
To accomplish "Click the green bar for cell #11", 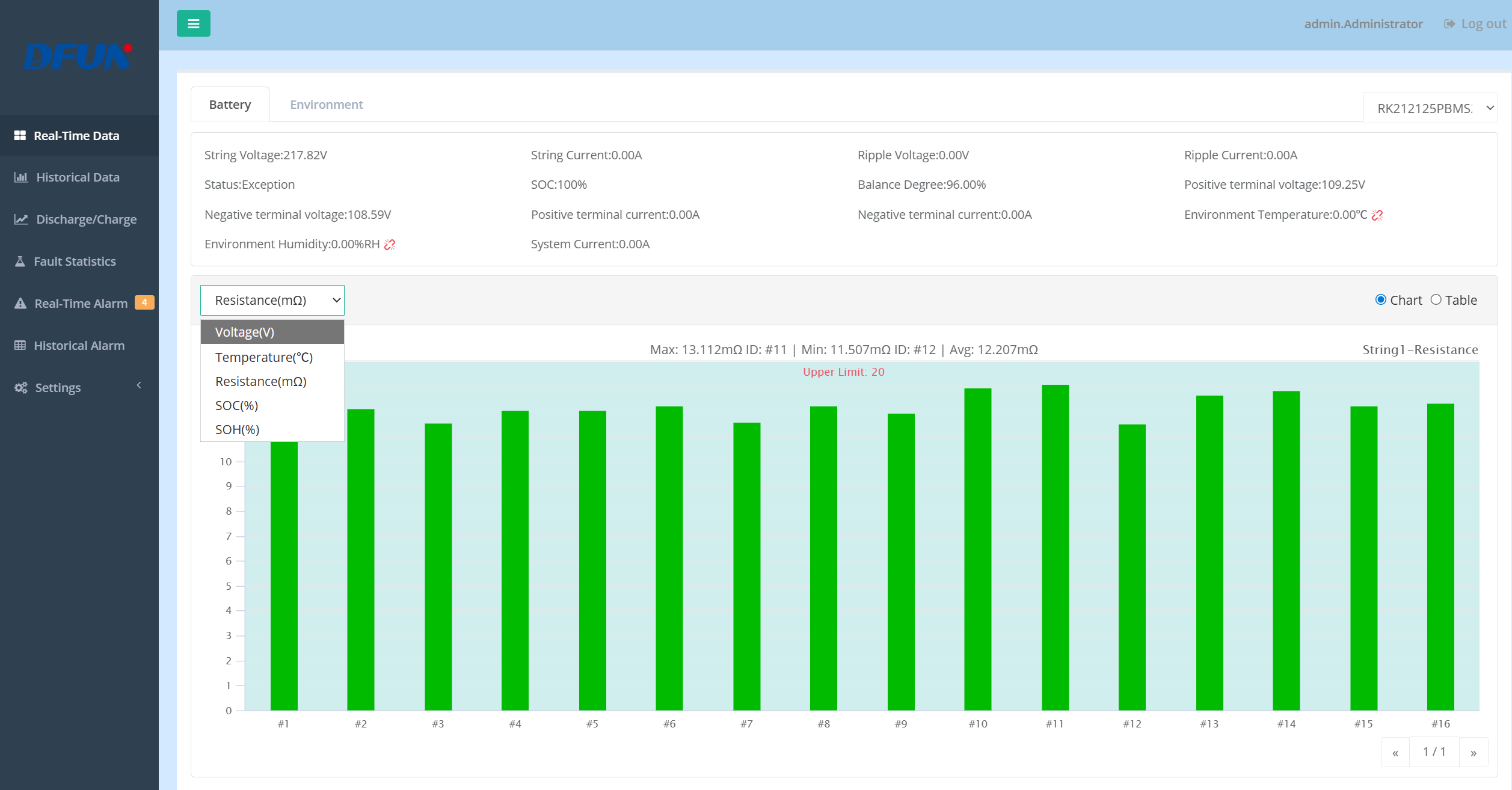I will click(x=1055, y=547).
